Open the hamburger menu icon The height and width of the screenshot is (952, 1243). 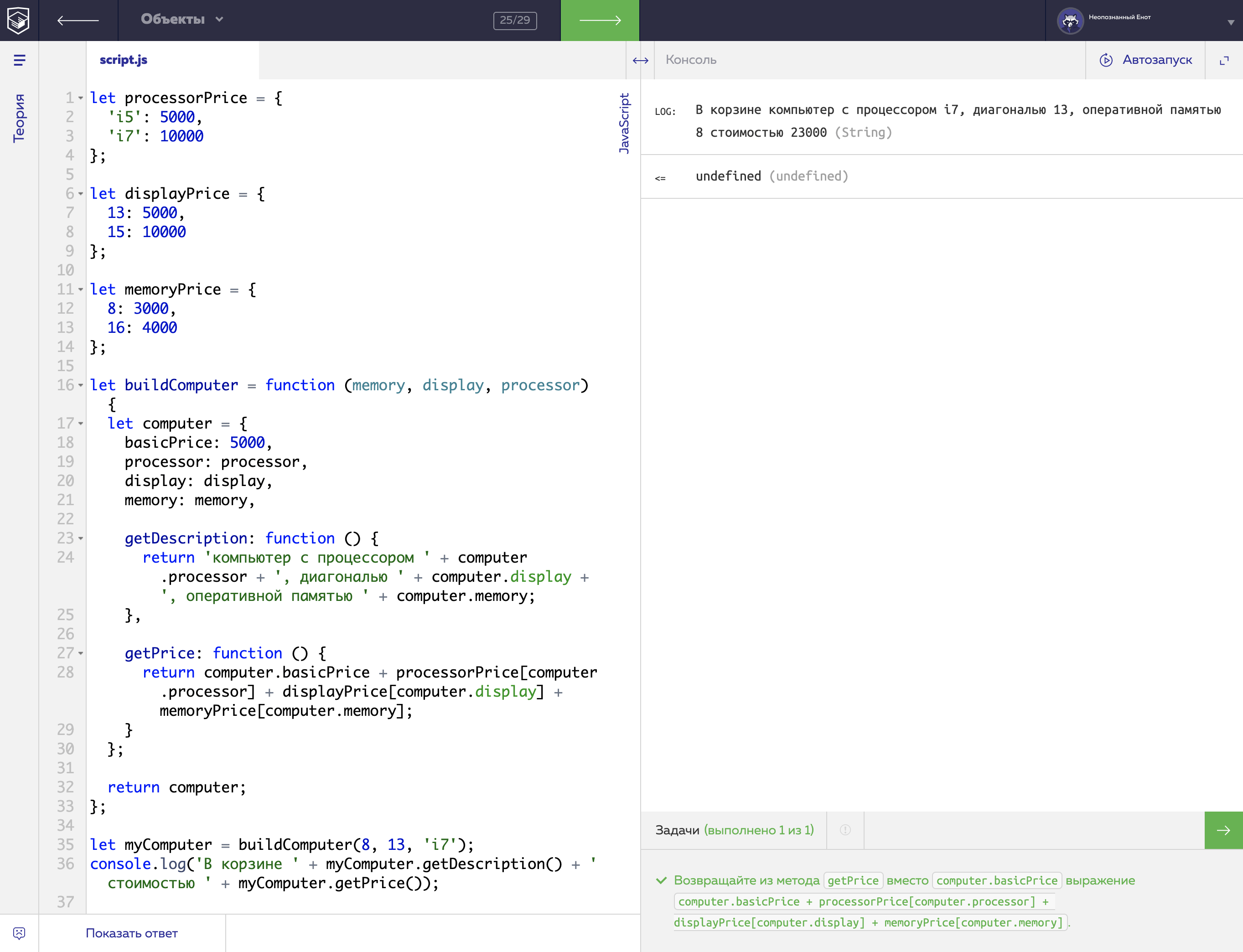(19, 60)
